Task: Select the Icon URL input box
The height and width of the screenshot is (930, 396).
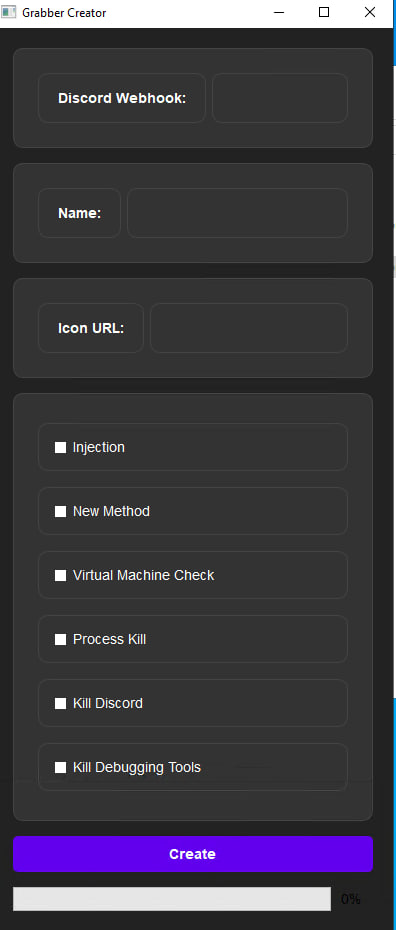Action: point(249,328)
